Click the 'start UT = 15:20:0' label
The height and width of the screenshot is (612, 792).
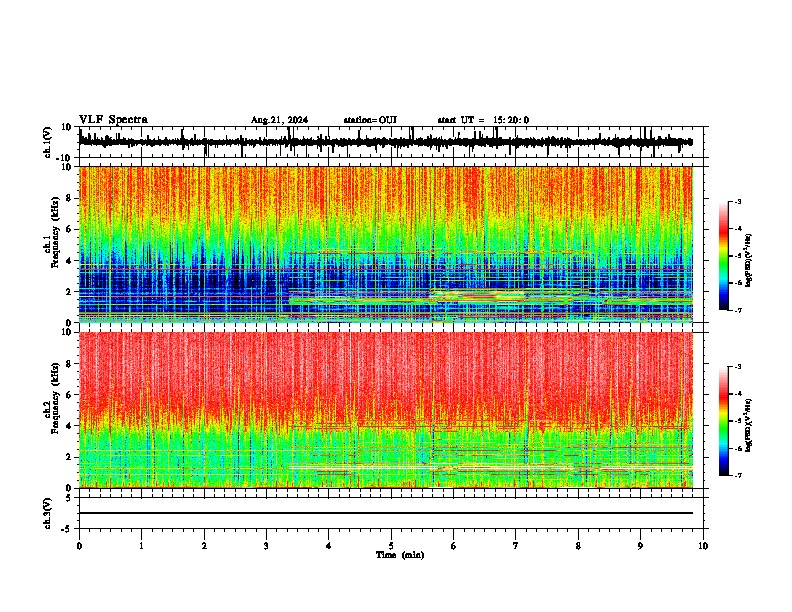[483, 120]
